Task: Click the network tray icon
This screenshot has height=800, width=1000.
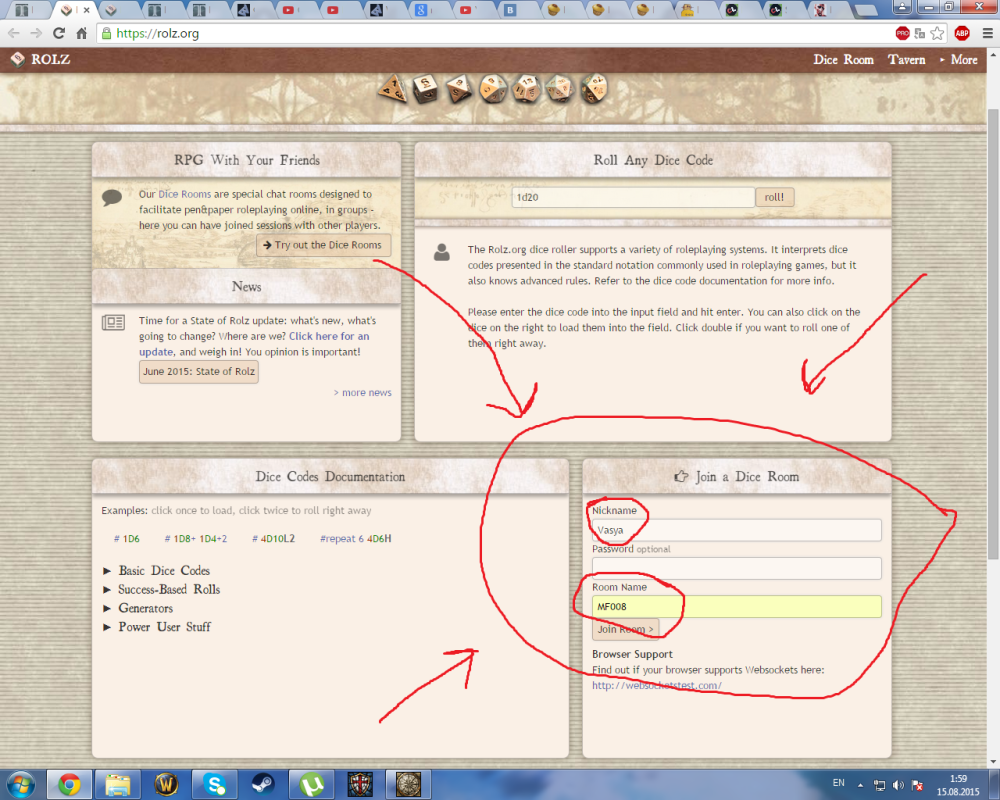Action: (x=879, y=785)
